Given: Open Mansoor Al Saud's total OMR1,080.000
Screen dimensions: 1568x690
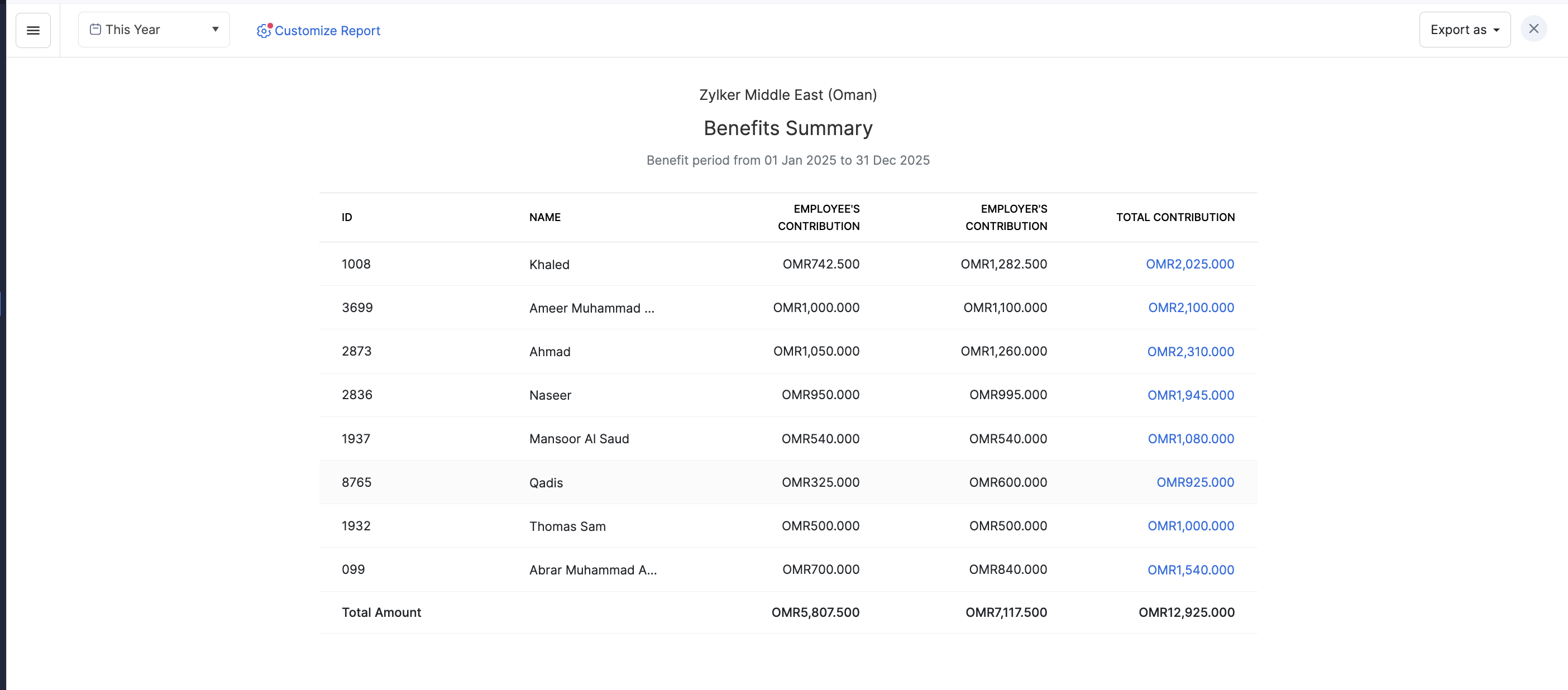Looking at the screenshot, I should [1190, 439].
